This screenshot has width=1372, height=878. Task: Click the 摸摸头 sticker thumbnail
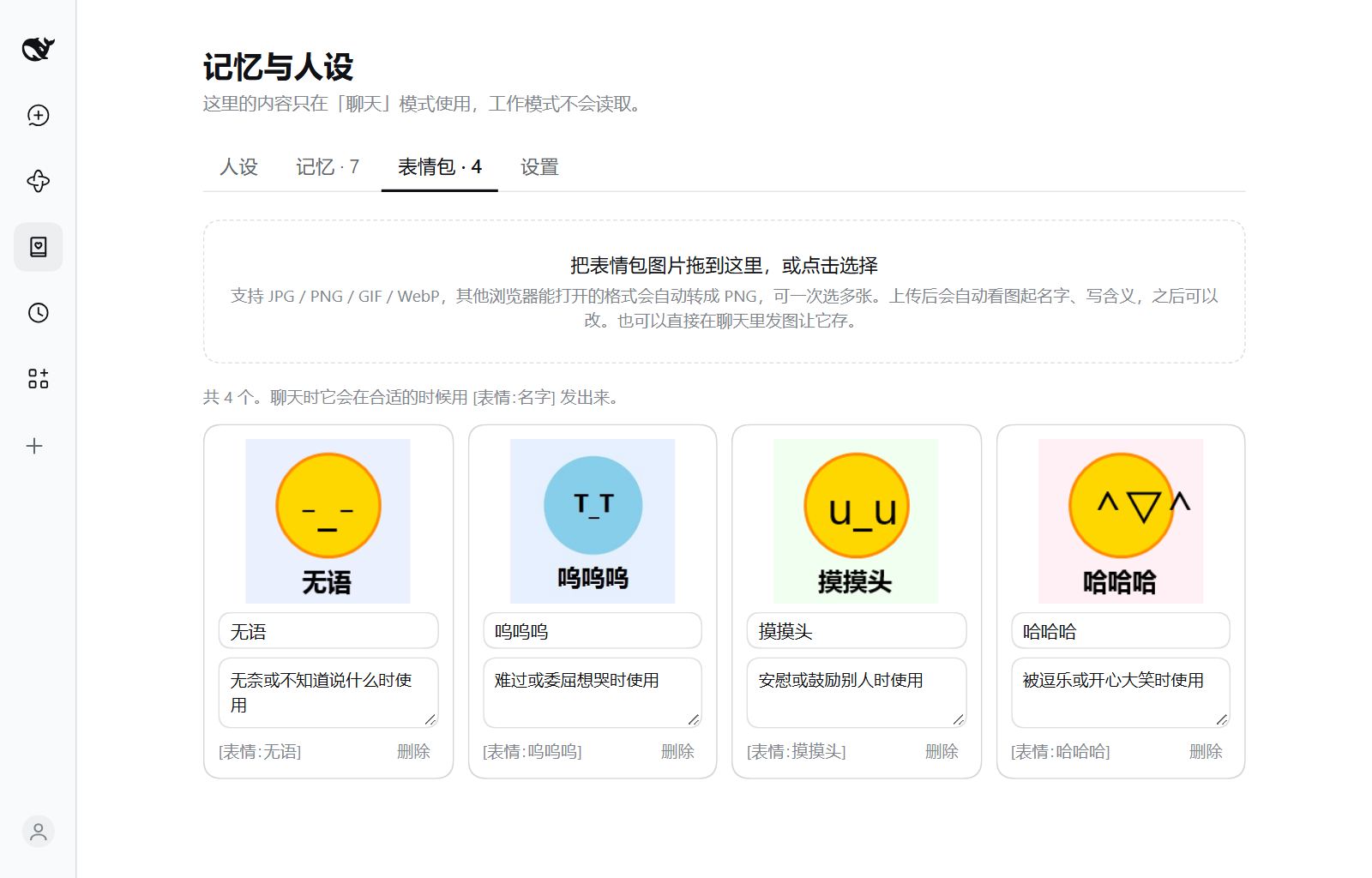point(856,521)
